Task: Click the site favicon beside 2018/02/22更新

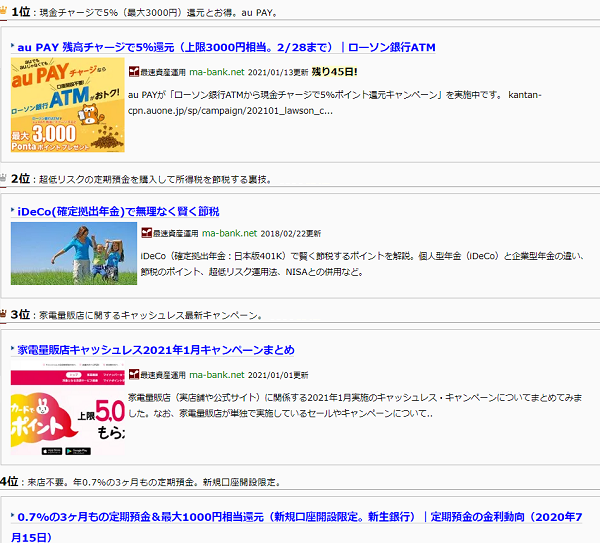Action: 146,233
